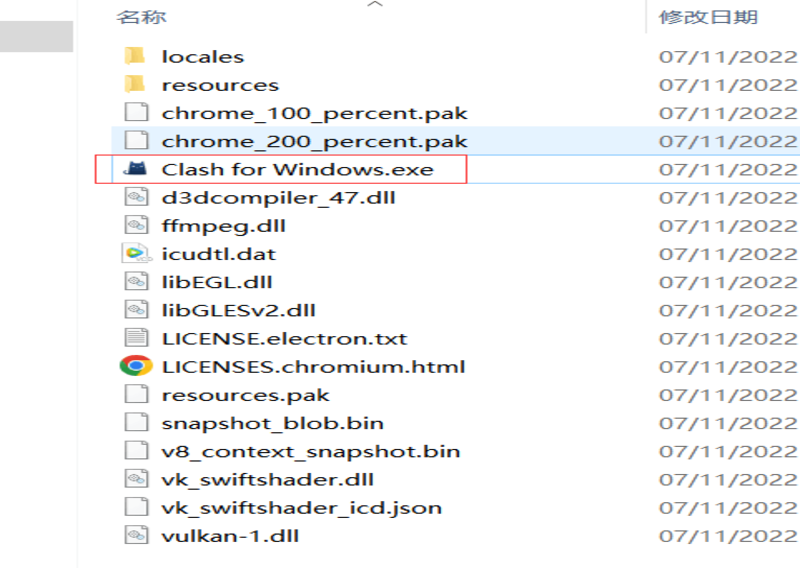
Task: Click the d3dcompiler_47.dll gear file icon
Action: 135,197
